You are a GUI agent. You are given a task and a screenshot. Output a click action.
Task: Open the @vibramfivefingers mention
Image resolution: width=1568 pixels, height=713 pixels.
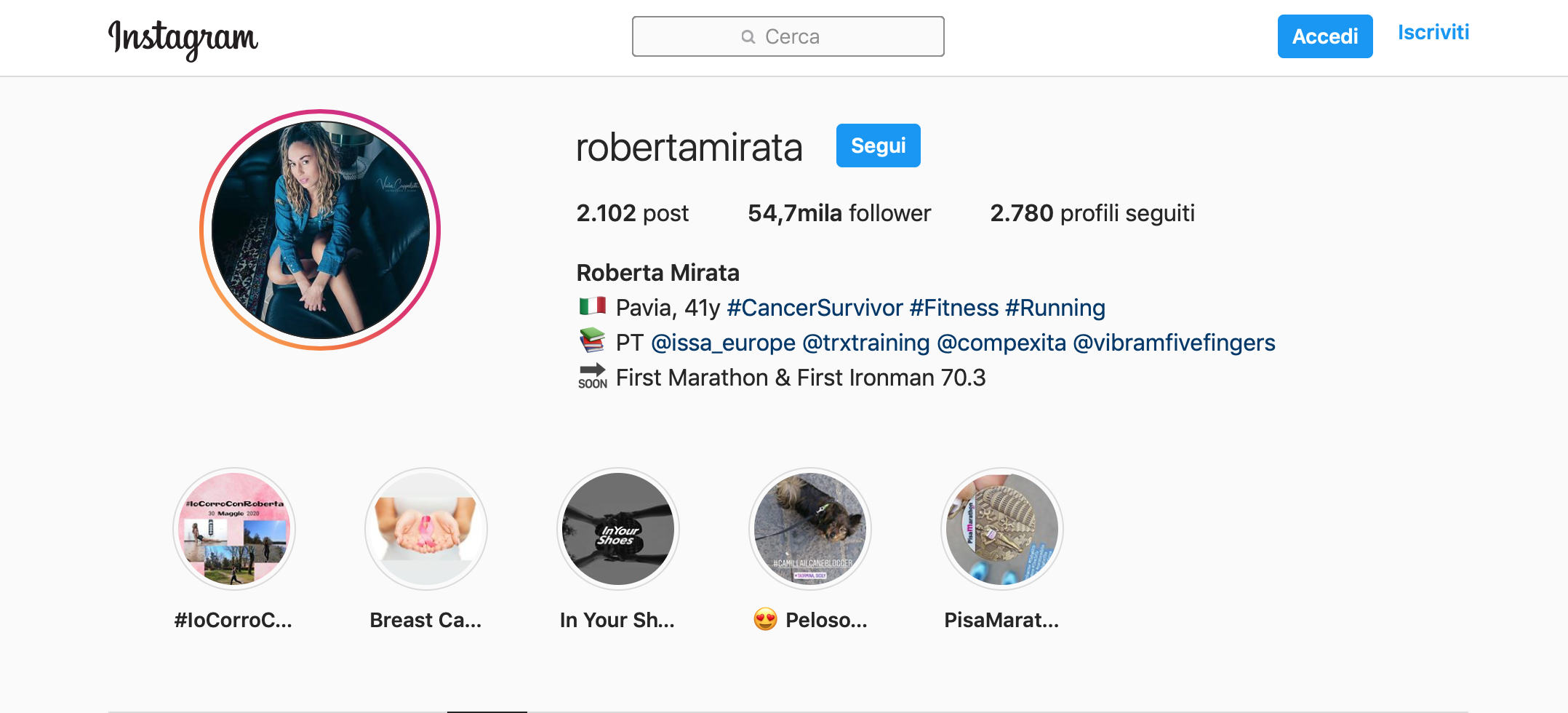1175,343
